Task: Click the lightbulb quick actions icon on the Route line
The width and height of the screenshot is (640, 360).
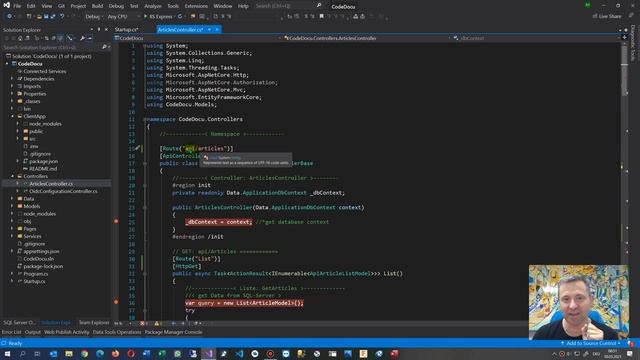Action: pos(138,148)
